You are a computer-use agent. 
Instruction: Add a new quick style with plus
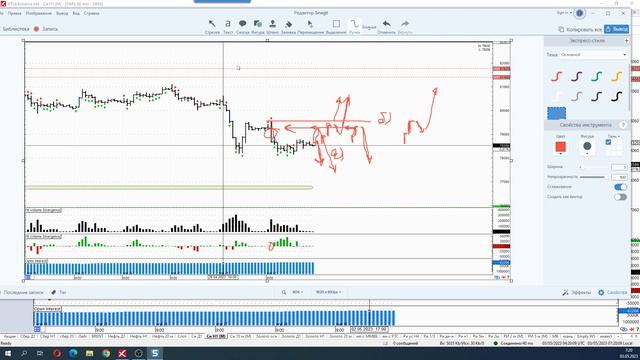click(x=627, y=41)
